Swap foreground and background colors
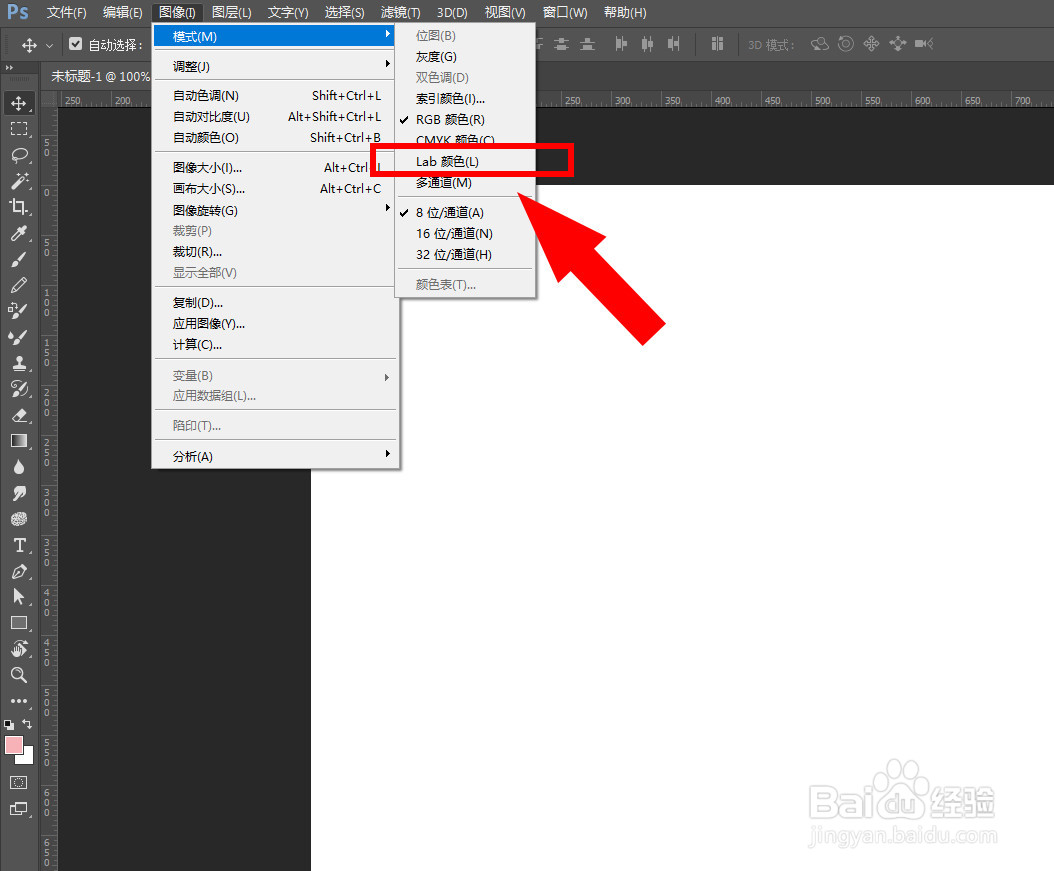The height and width of the screenshot is (871, 1054). [27, 724]
